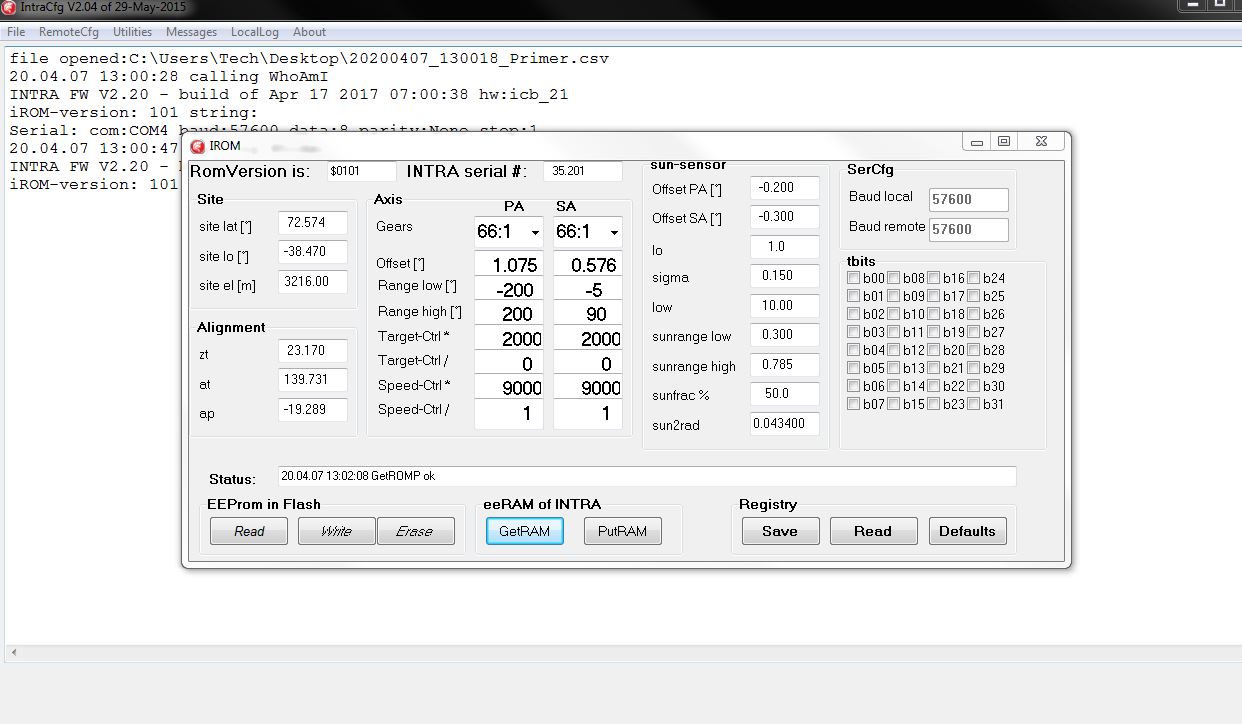Enable the b00 tbits checkbox
This screenshot has height=724, width=1242.
tap(854, 279)
